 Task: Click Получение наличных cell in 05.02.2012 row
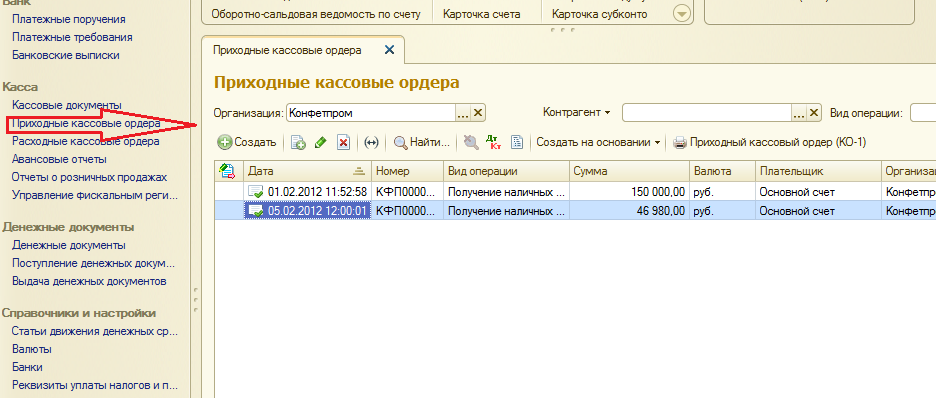(x=506, y=211)
